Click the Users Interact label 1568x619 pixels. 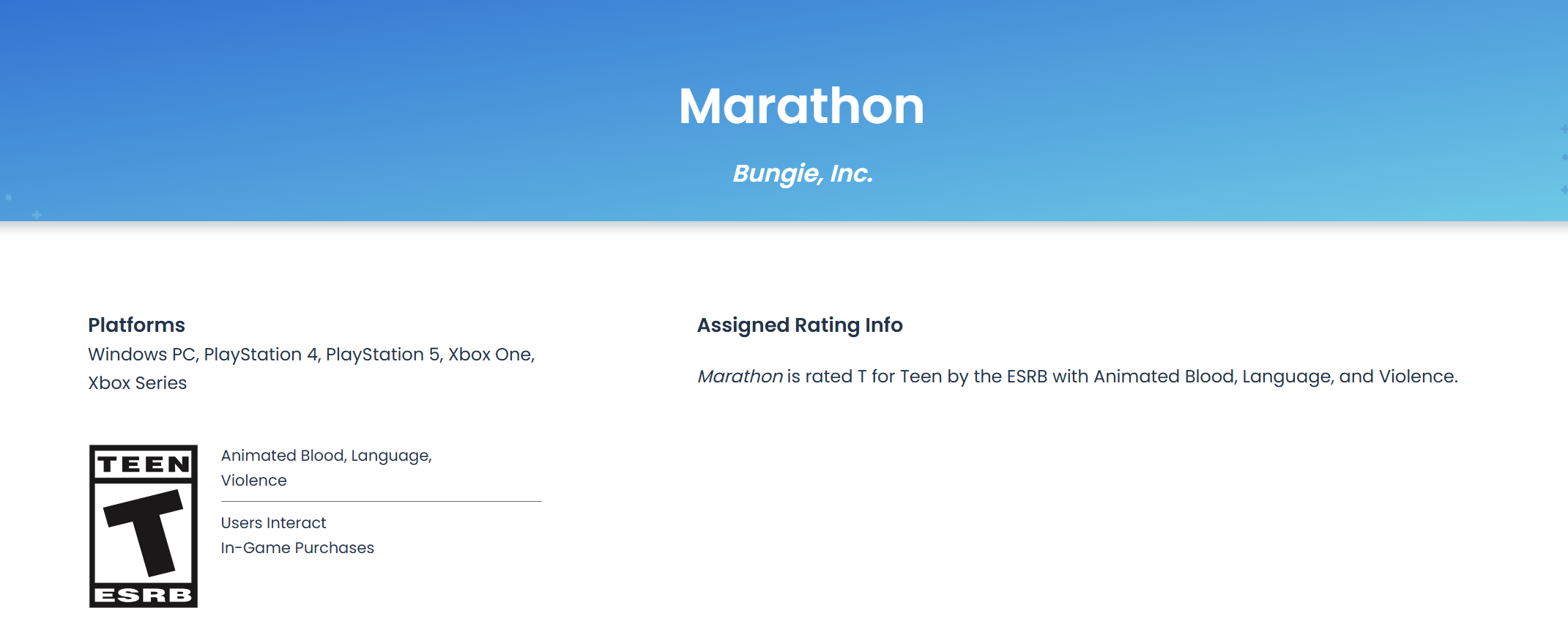coord(273,523)
